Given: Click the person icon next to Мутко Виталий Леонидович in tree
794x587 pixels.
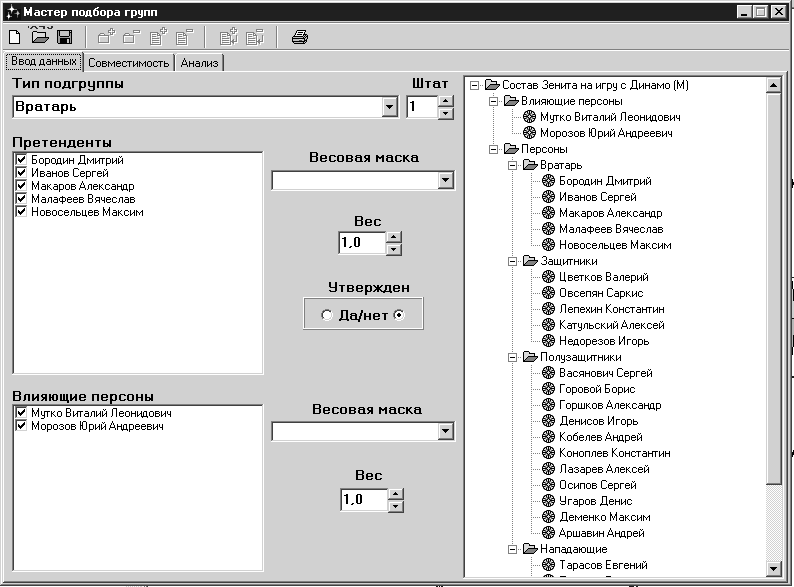Looking at the screenshot, I should pyautogui.click(x=529, y=117).
